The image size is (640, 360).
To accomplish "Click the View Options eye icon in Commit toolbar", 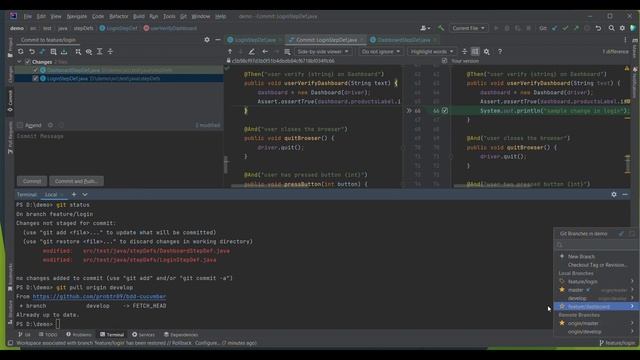I will pyautogui.click(x=89, y=52).
